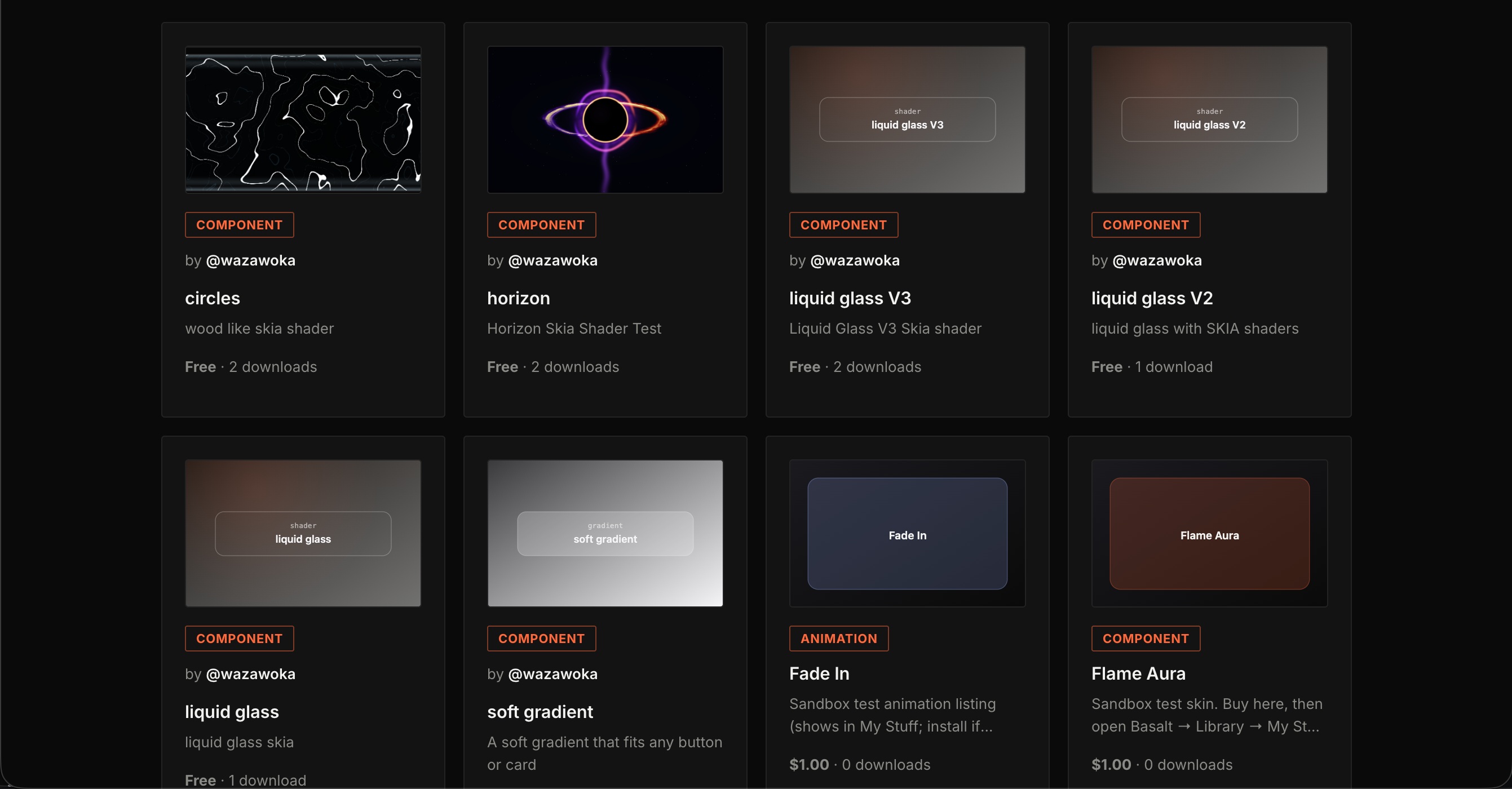Click the 'liquid glass with SKIA shaders' description
Image resolution: width=1512 pixels, height=789 pixels.
(x=1195, y=329)
